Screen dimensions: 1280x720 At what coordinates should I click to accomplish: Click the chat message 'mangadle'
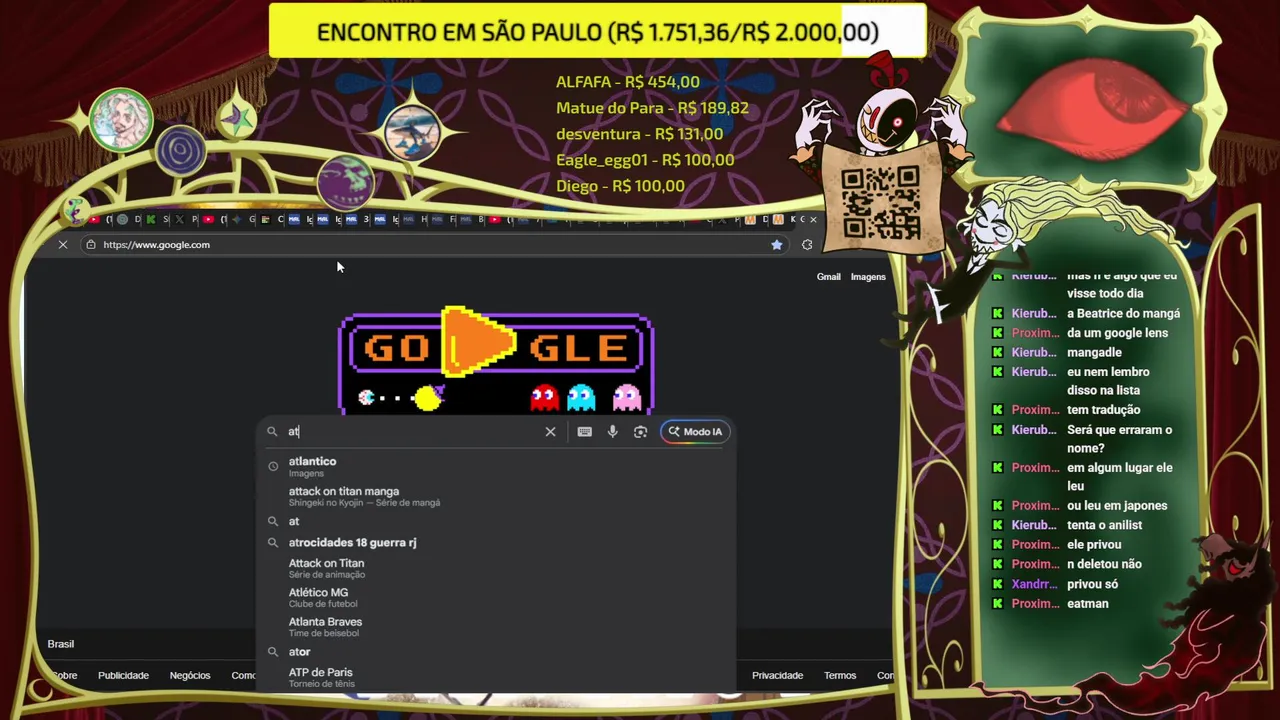pos(1094,352)
